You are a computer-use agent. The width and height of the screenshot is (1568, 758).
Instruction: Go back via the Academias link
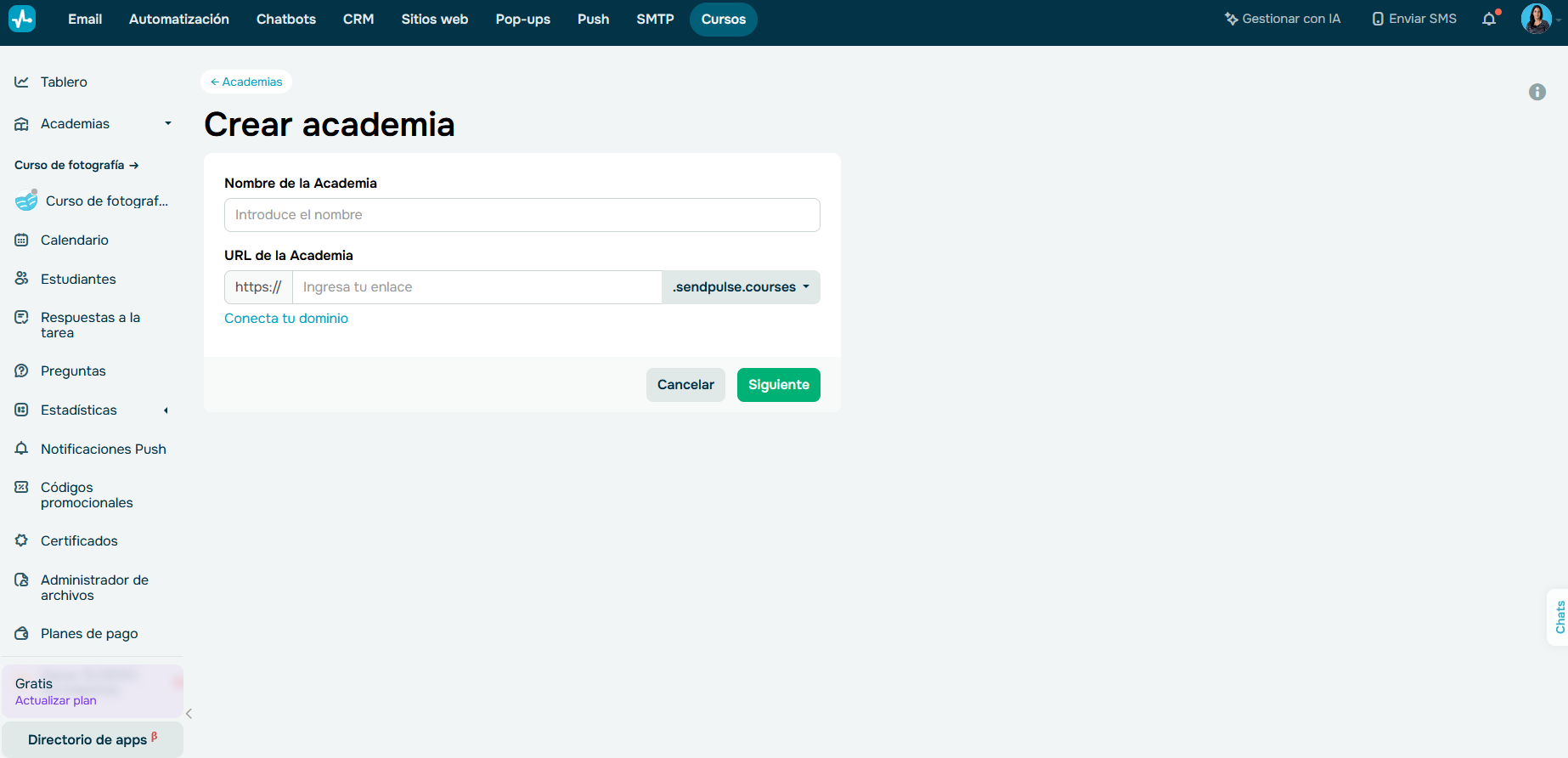(x=246, y=82)
